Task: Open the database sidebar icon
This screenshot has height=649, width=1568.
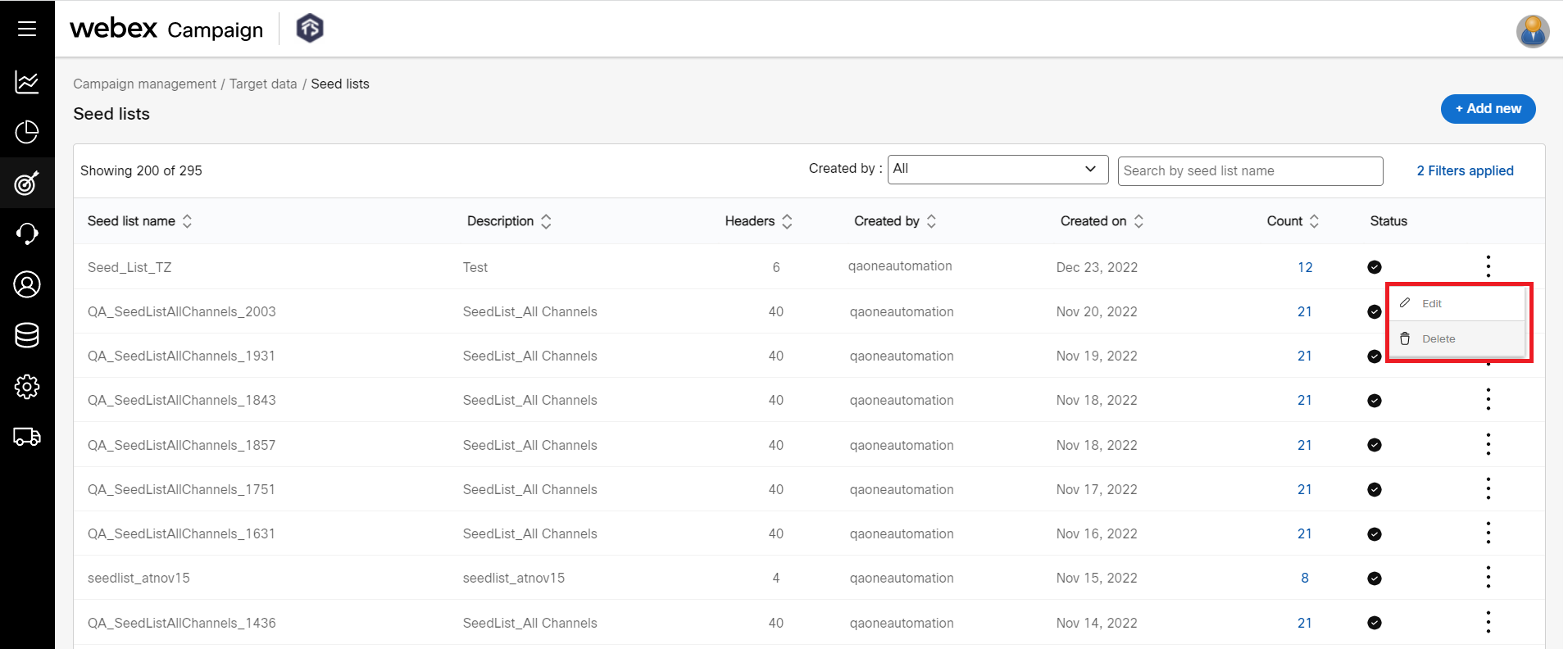Action: coord(27,335)
